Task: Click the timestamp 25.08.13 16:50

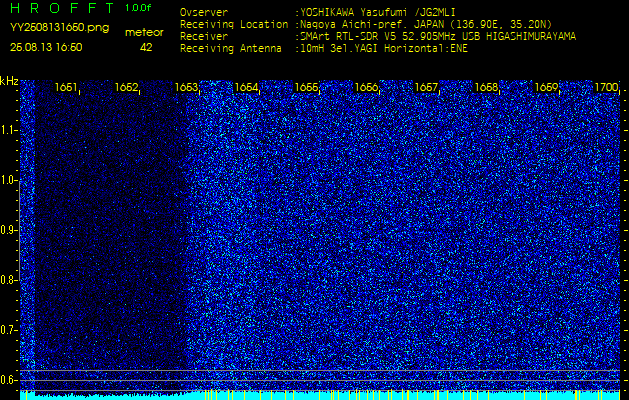Action: pyautogui.click(x=46, y=47)
